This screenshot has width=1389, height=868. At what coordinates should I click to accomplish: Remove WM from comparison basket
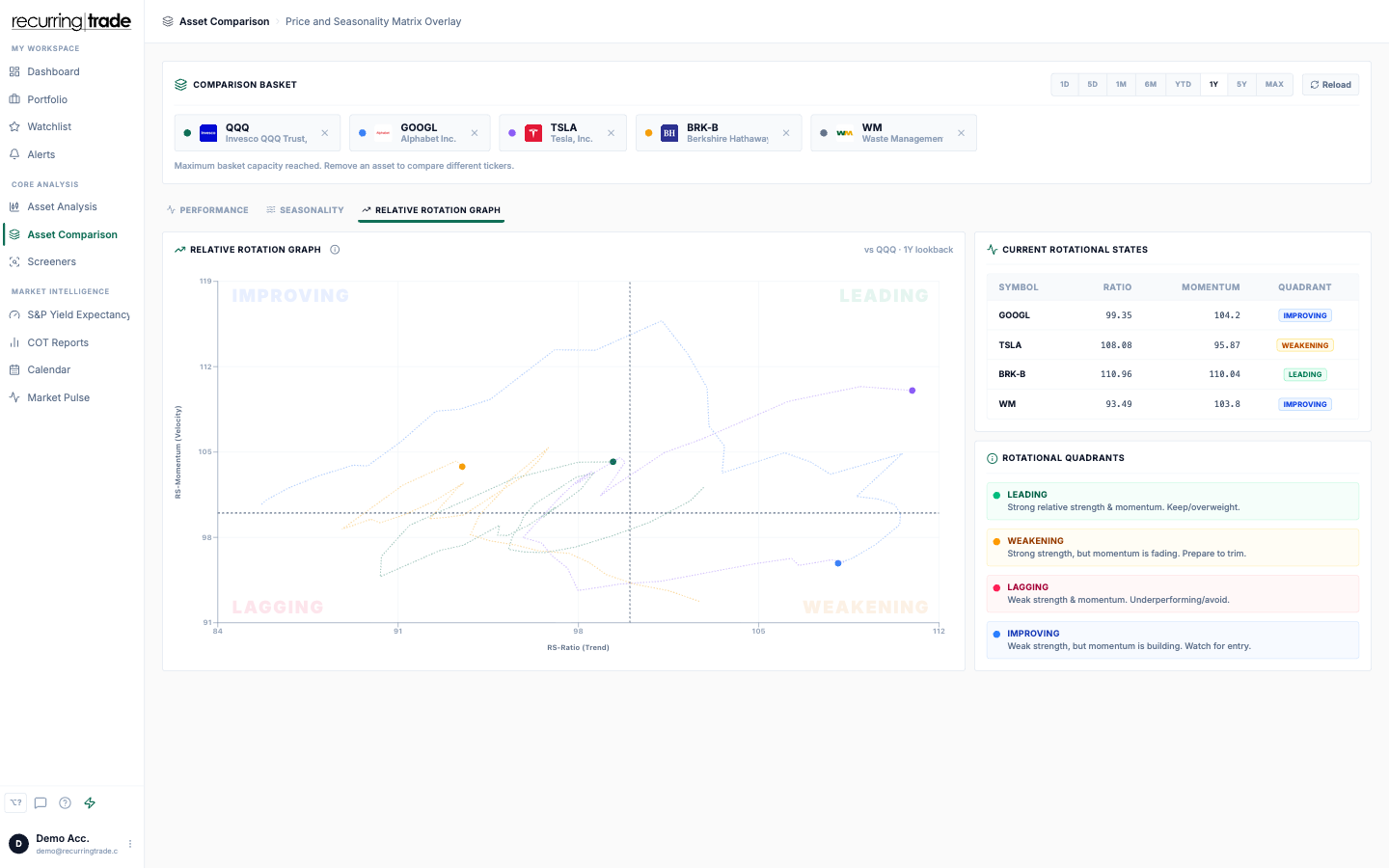pos(962,133)
